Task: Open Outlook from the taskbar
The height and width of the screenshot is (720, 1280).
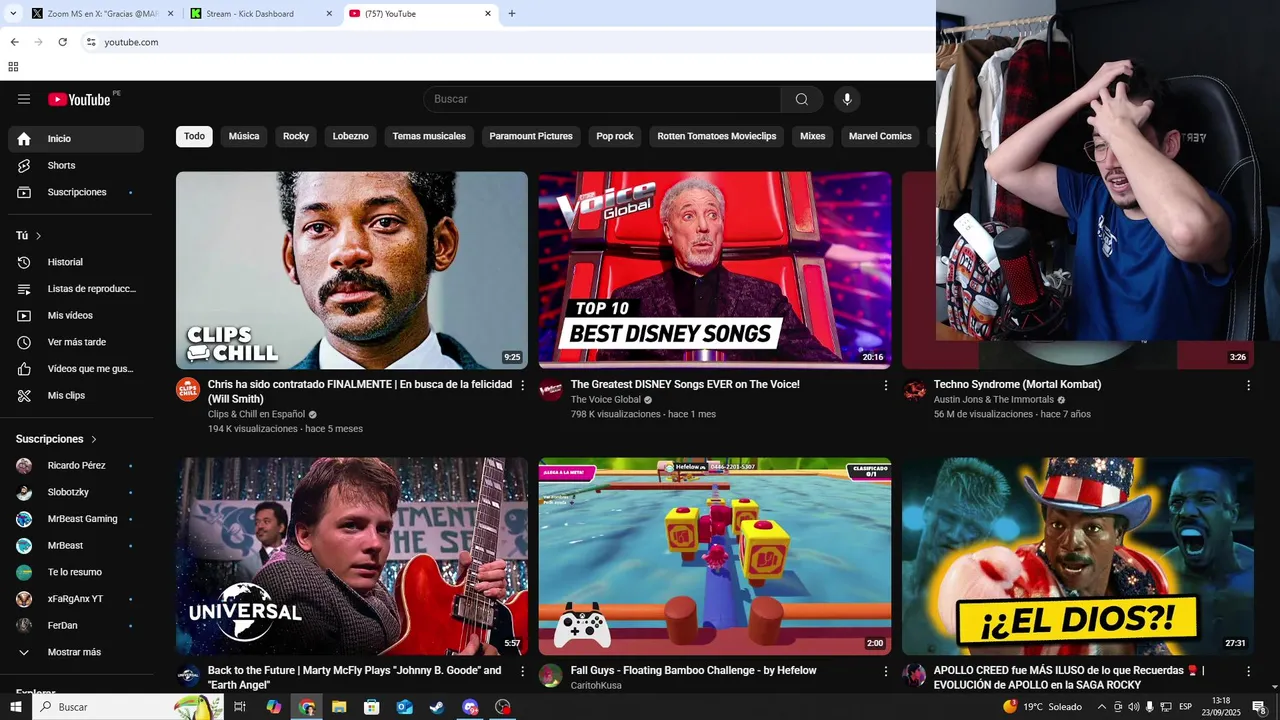Action: 404,707
